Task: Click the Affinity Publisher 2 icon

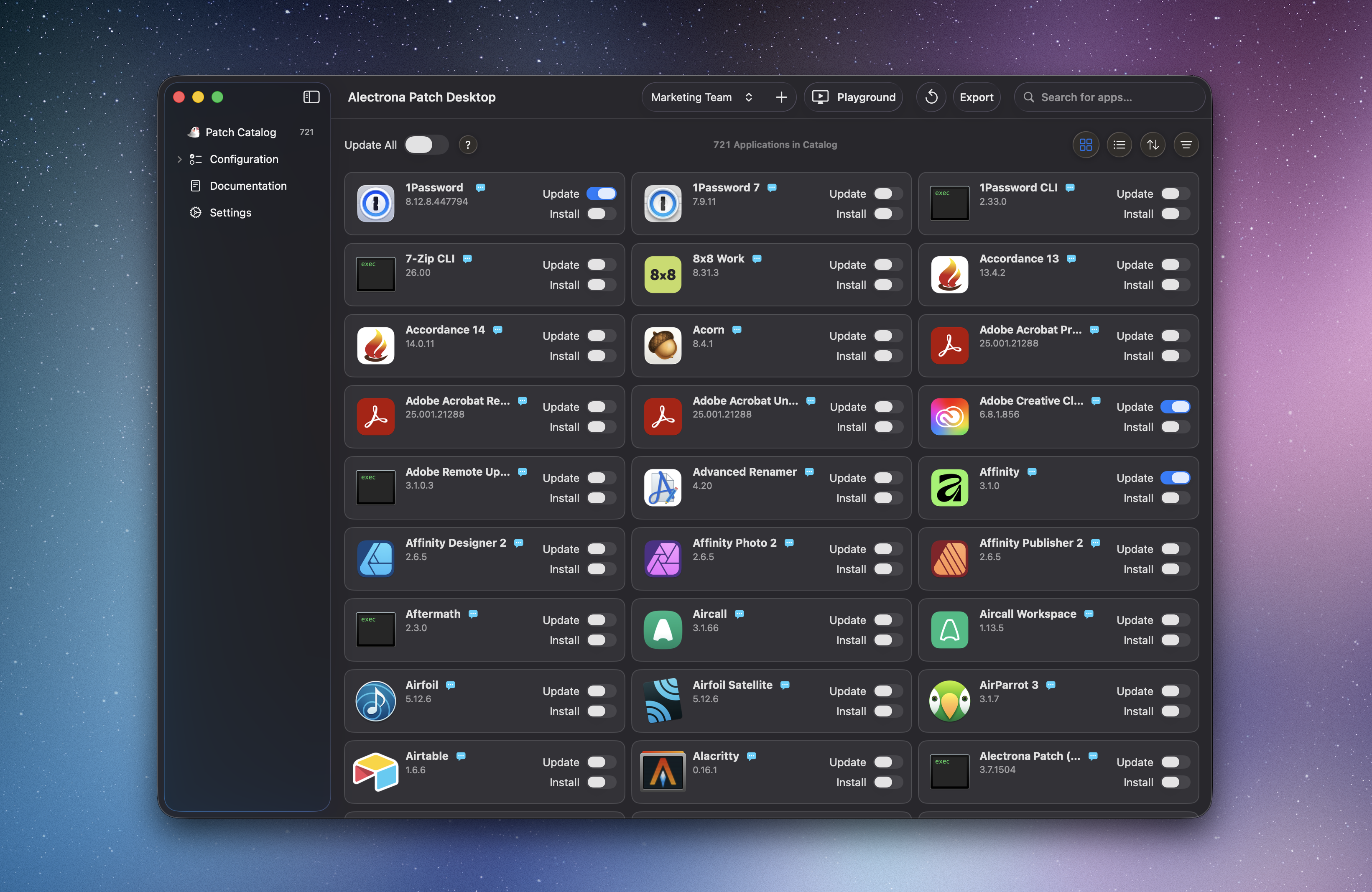Action: click(949, 558)
